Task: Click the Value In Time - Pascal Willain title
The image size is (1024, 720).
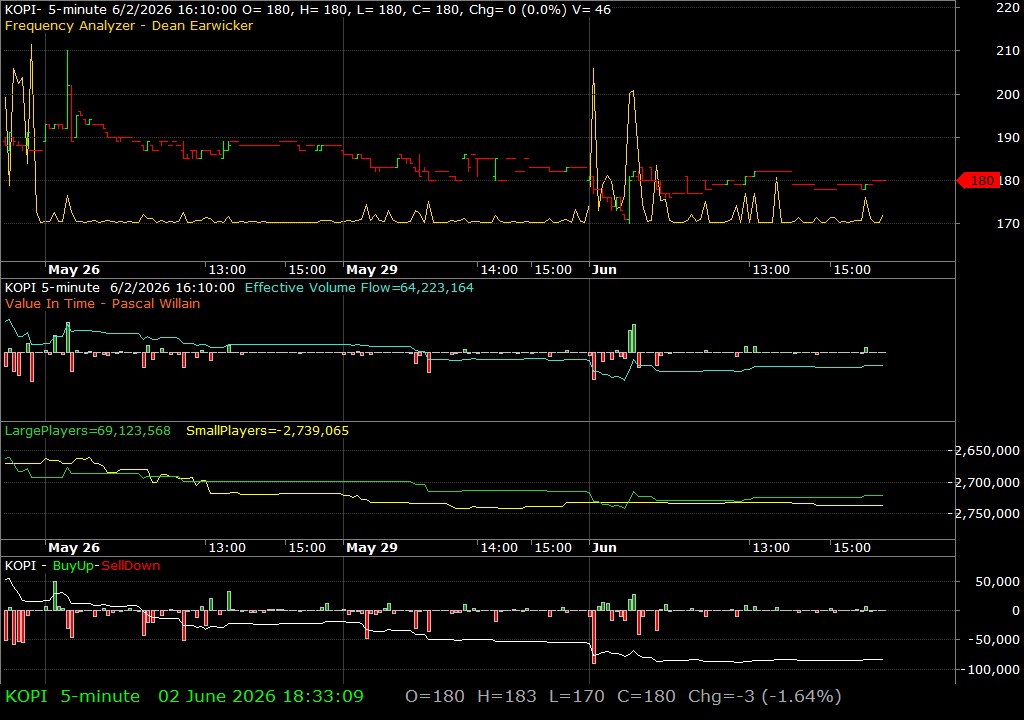Action: pyautogui.click(x=103, y=303)
